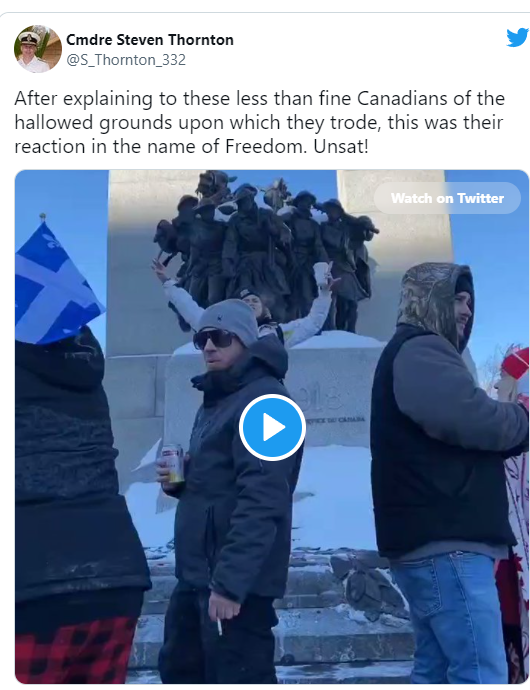Open Cmdre Steven Thornton's profile avatar

point(38,49)
